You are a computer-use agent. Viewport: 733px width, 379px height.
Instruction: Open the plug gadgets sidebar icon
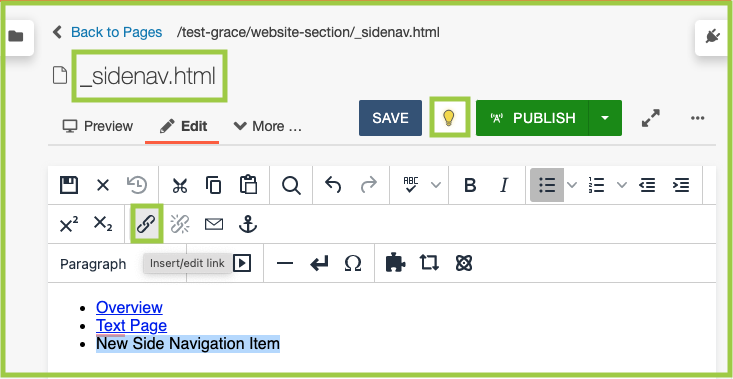pyautogui.click(x=712, y=36)
